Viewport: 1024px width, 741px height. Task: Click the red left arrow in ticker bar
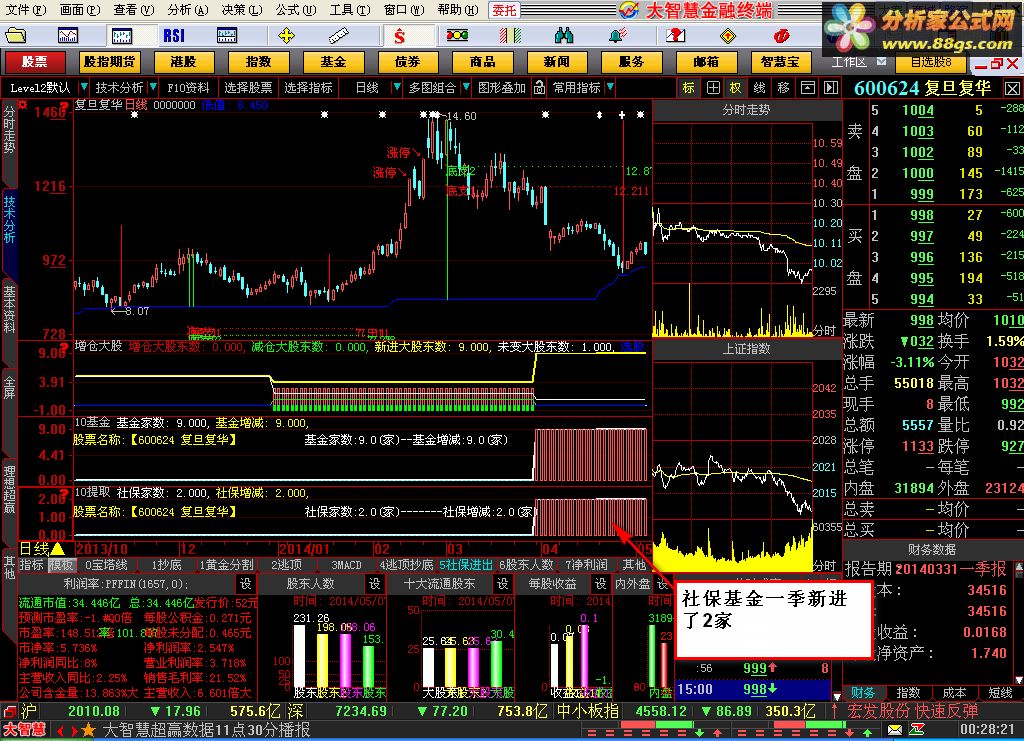click(x=59, y=731)
